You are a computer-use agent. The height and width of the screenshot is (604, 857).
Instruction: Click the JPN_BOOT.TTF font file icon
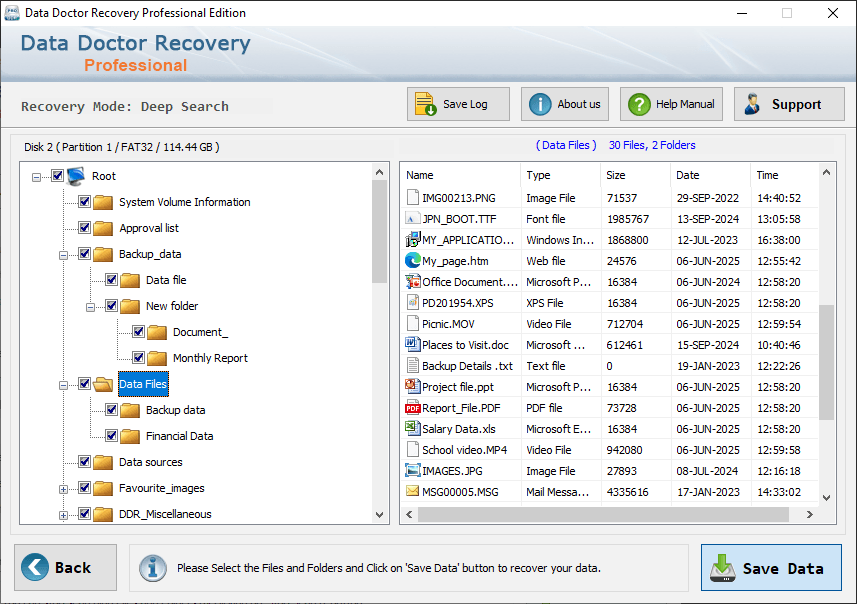413,219
